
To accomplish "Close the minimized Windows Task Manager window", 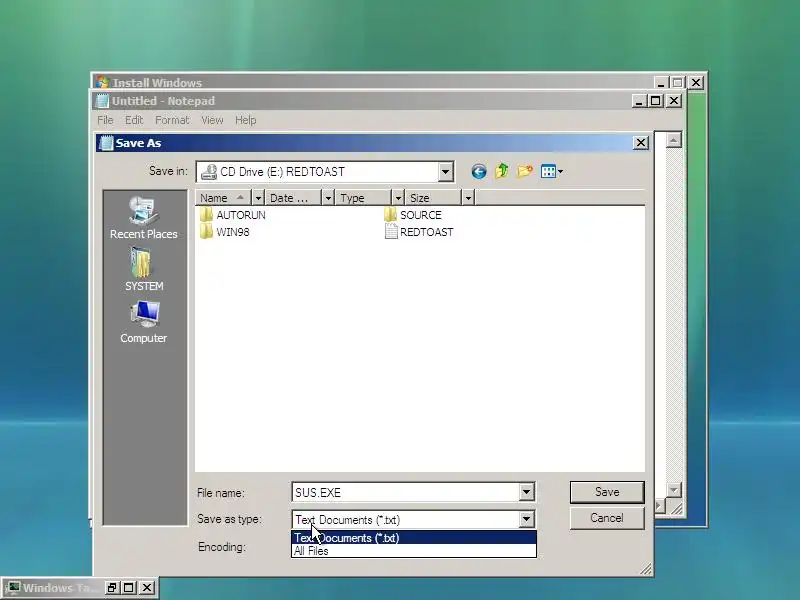I will 147,588.
